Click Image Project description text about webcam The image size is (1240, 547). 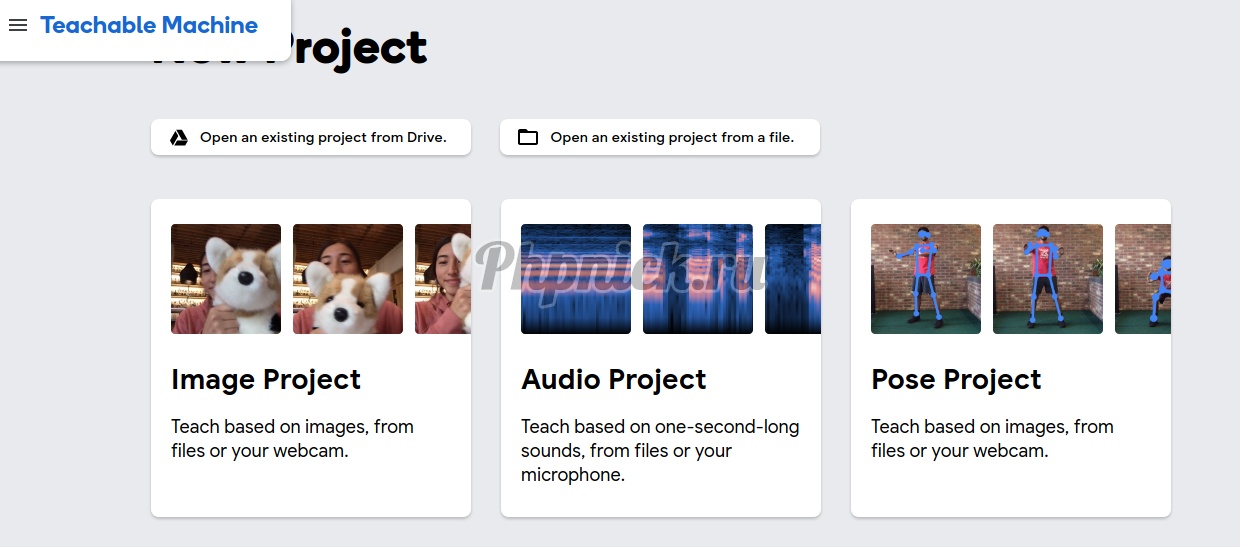click(292, 439)
